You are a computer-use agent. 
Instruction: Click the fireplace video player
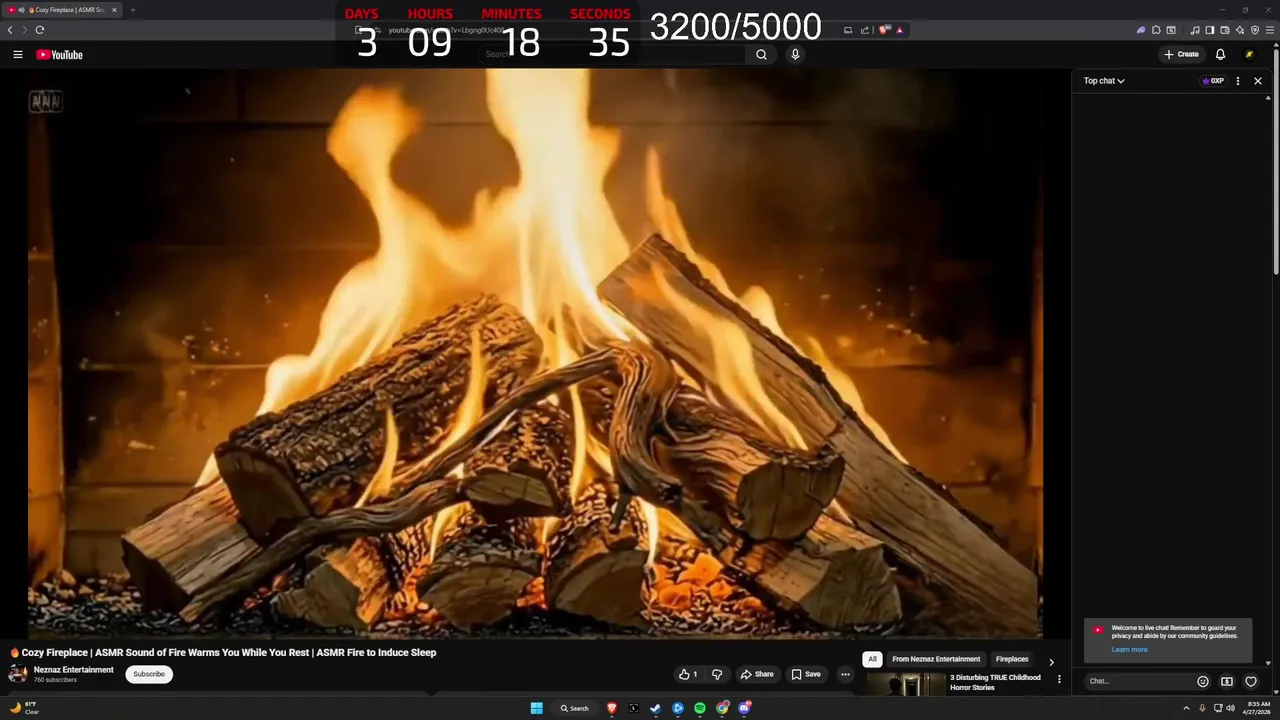coord(535,353)
